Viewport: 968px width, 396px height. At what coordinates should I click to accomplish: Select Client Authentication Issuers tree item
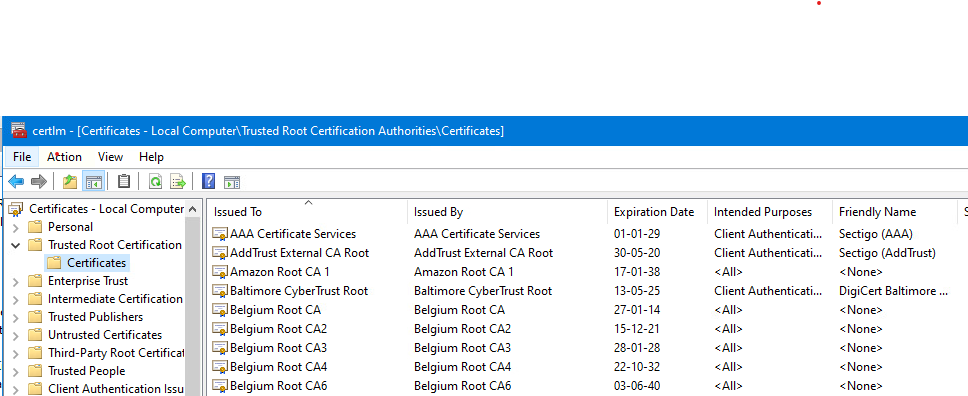116,389
